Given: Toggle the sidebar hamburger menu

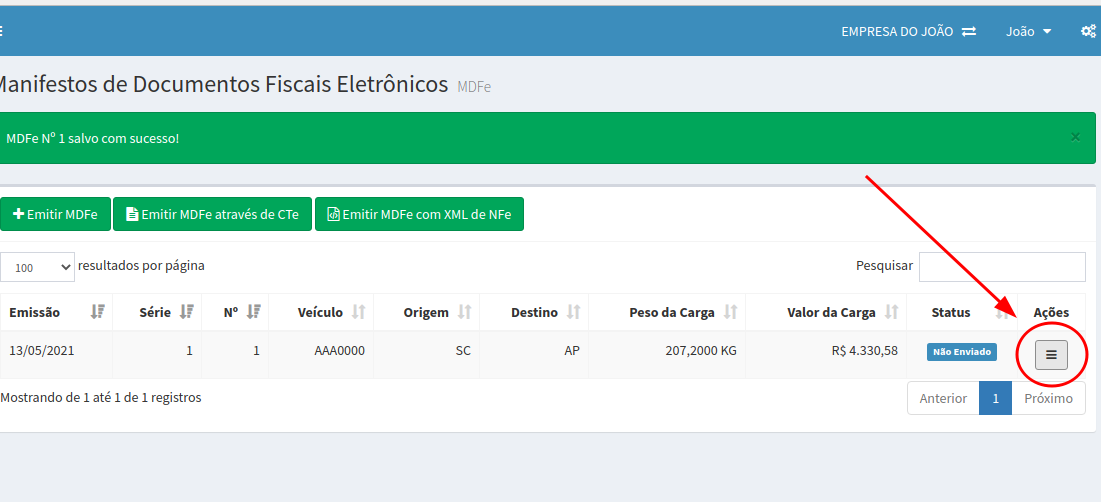Looking at the screenshot, I should [2, 31].
